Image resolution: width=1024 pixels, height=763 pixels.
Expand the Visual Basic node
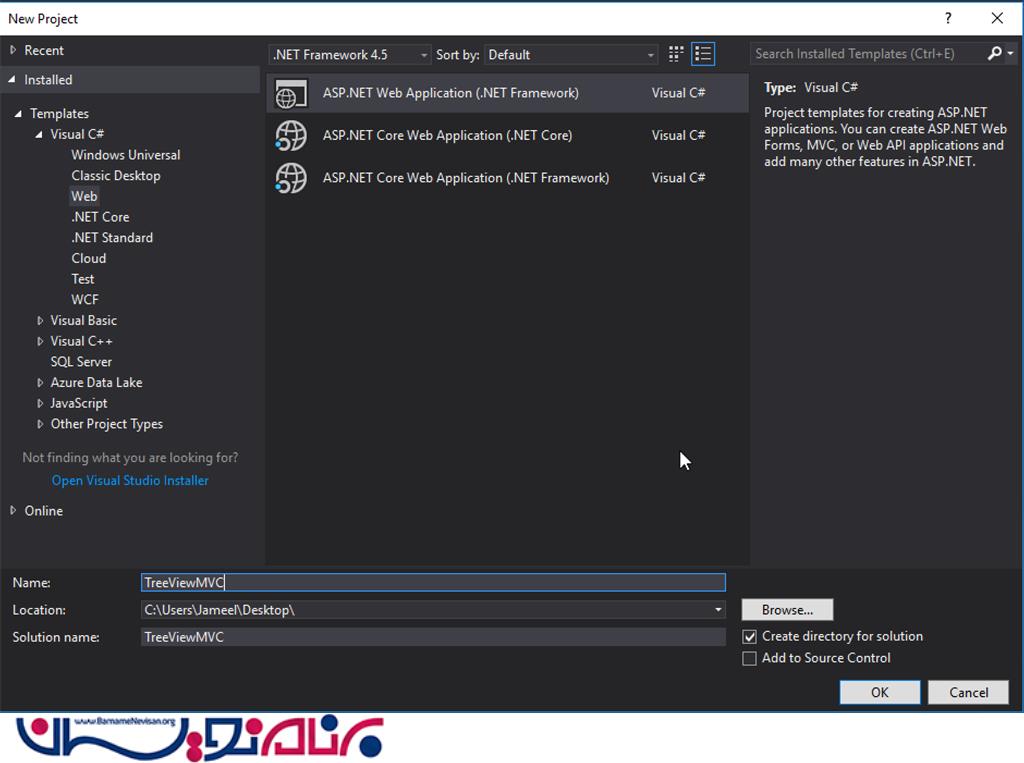(40, 321)
